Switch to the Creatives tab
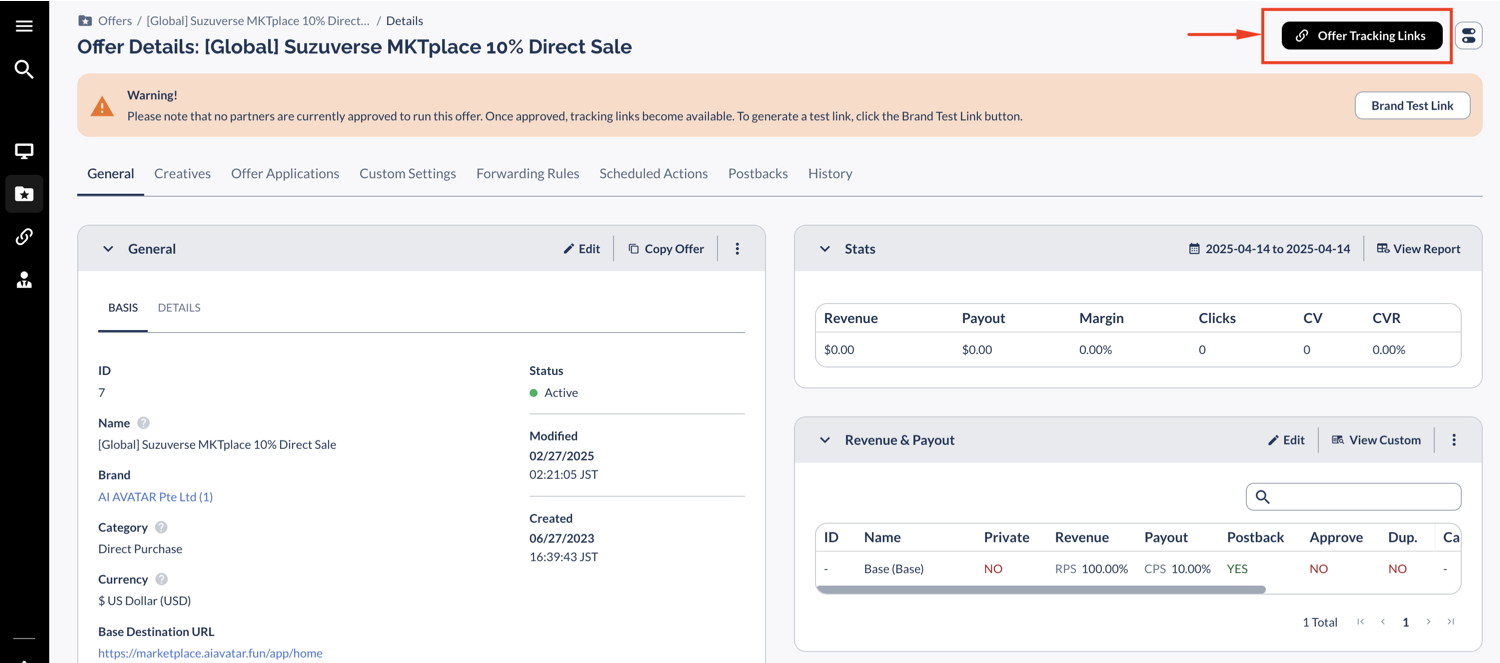Screen dimensions: 1500x663 (182, 174)
